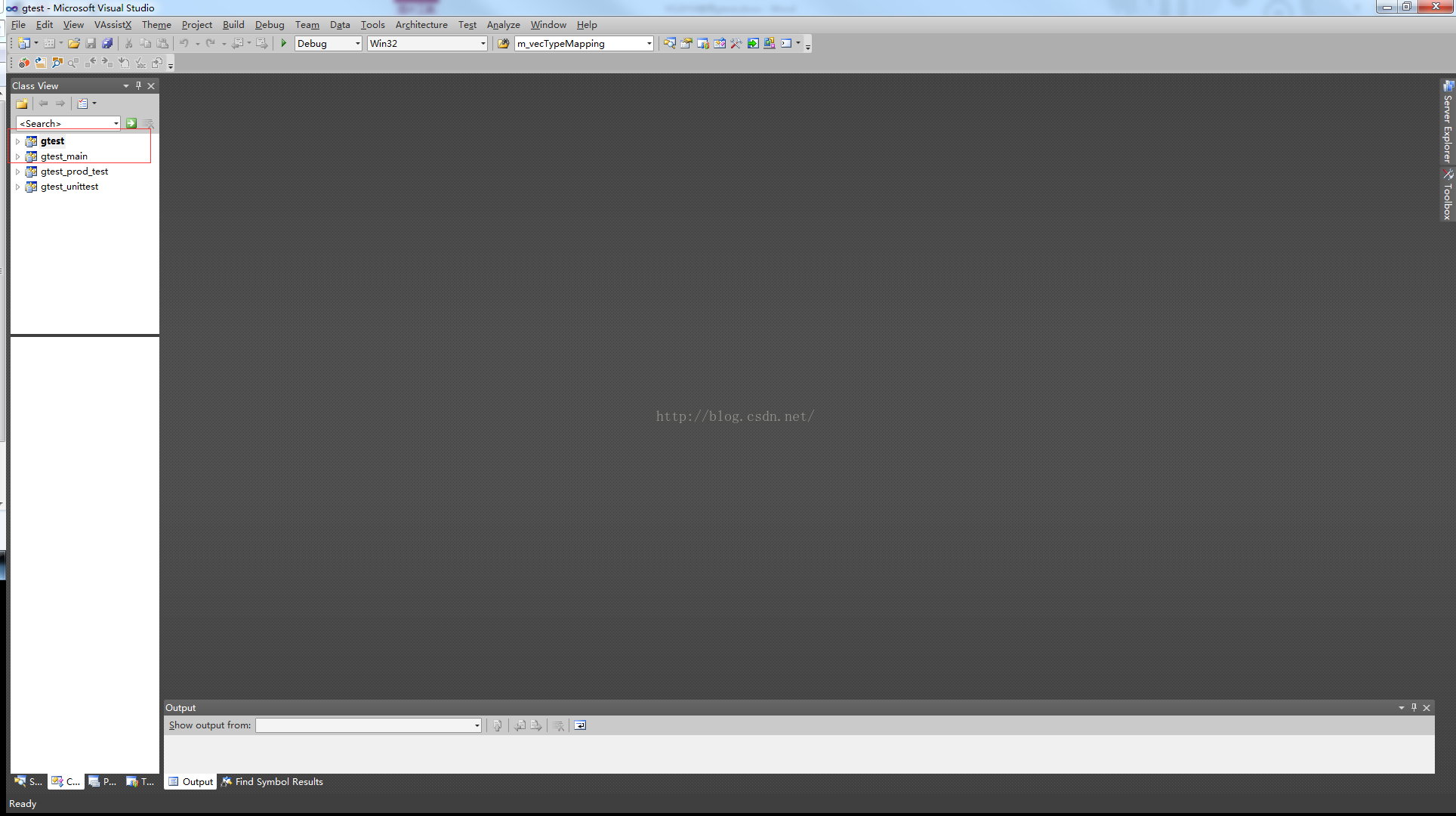
Task: Open the Server Explorer side tab
Action: click(1448, 122)
